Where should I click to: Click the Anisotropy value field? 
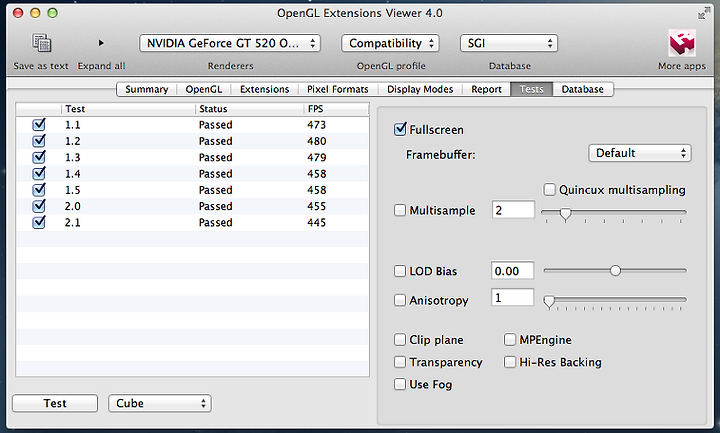pos(512,298)
